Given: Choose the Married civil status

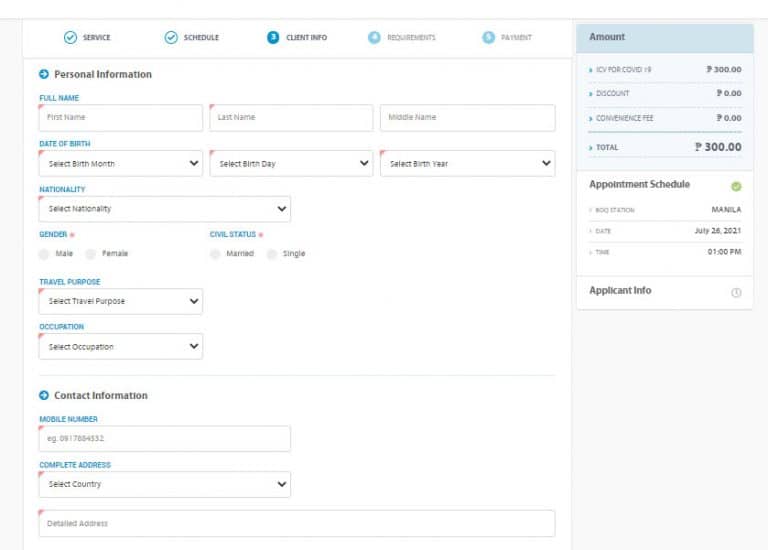Looking at the screenshot, I should coord(215,254).
